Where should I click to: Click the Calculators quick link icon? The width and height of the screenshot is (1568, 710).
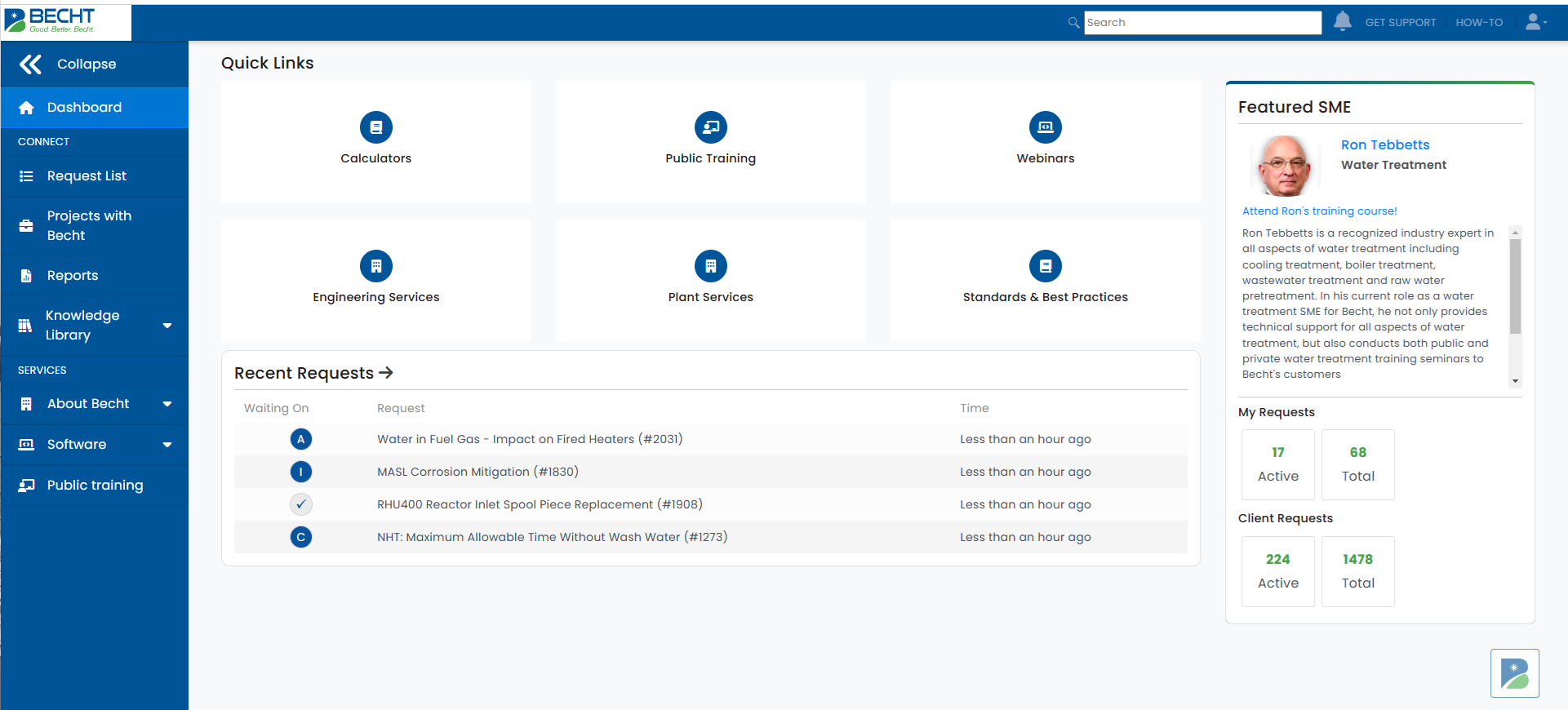pos(375,127)
